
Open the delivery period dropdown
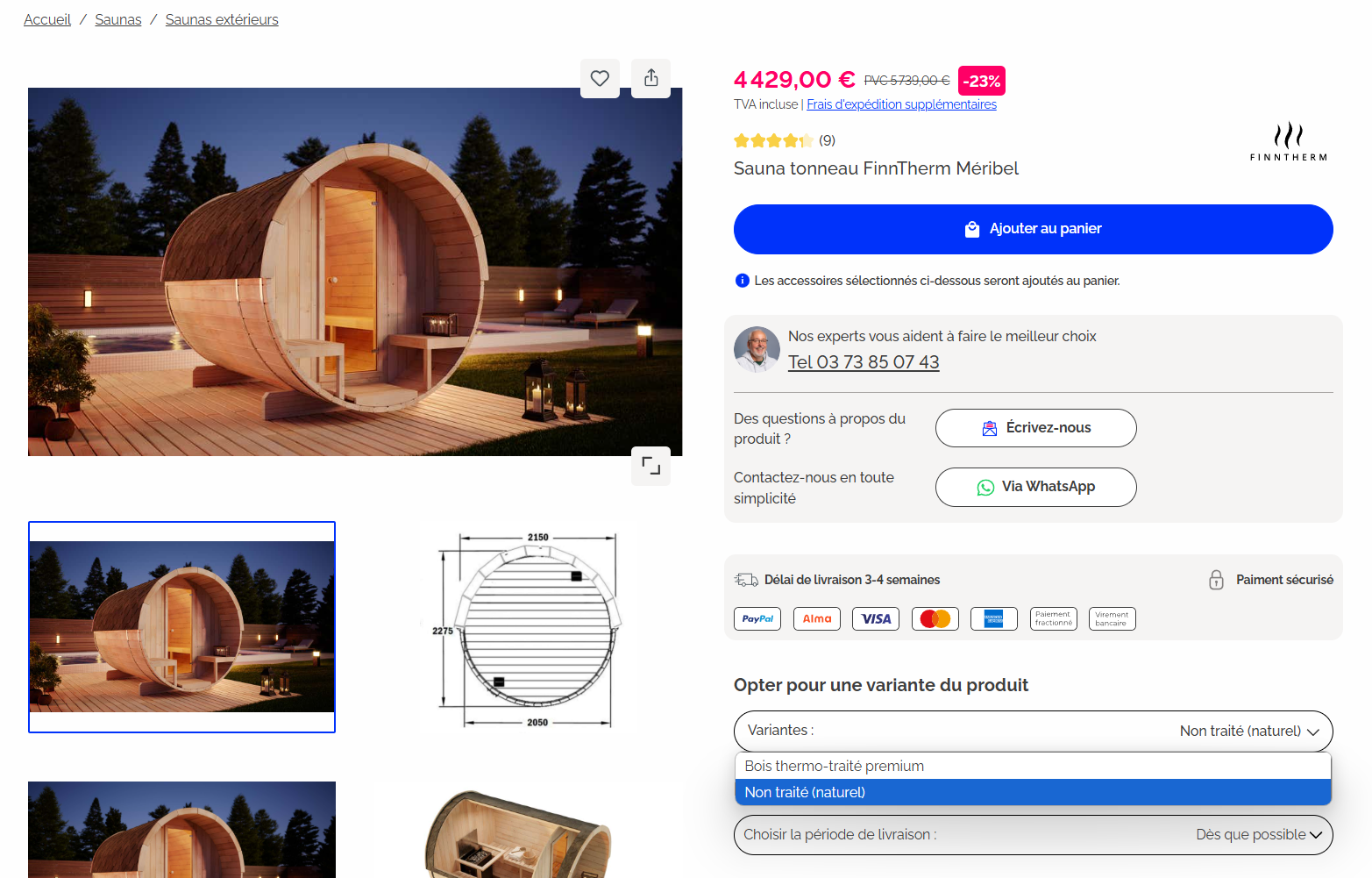pos(1033,835)
